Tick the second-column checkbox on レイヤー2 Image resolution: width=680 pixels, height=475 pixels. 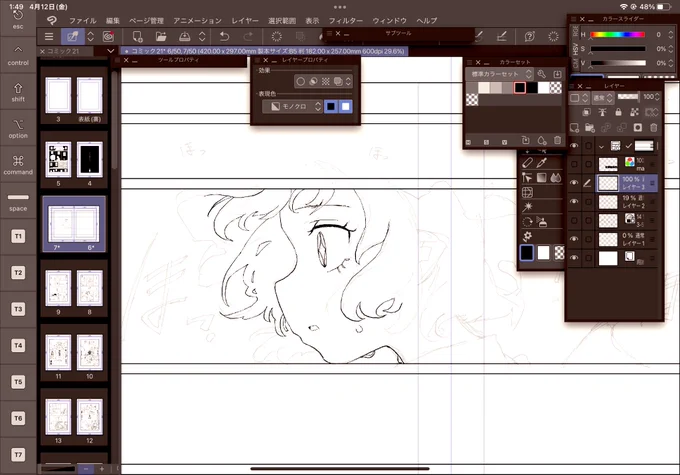[588, 202]
